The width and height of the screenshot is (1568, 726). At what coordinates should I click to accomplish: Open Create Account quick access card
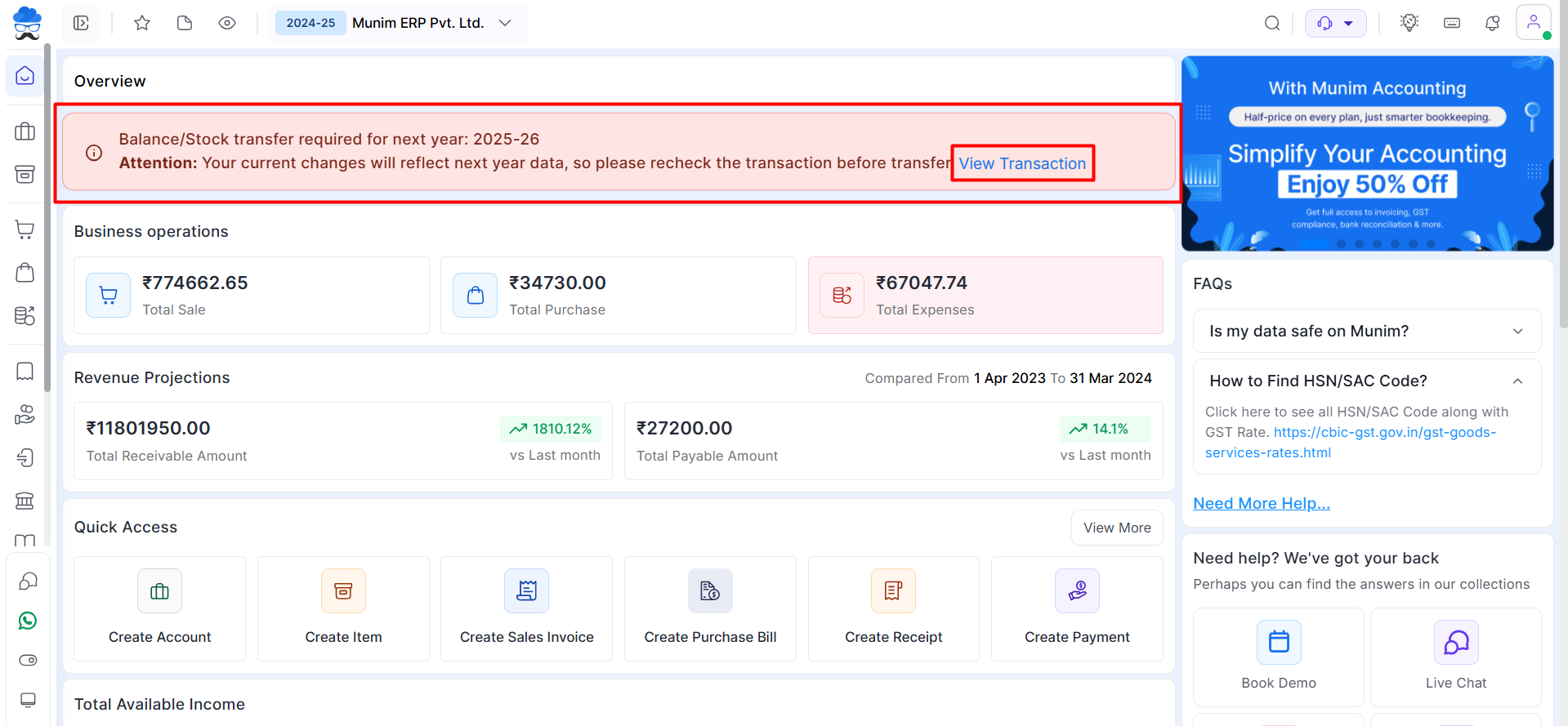click(160, 609)
